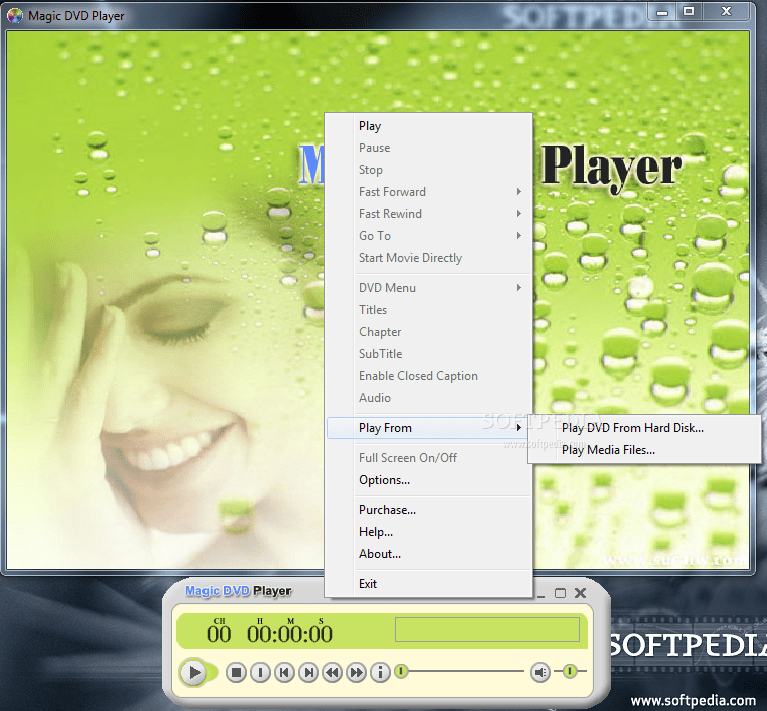767x711 pixels.
Task: Click the Magic DVD Player title bar icon
Action: (x=15, y=16)
